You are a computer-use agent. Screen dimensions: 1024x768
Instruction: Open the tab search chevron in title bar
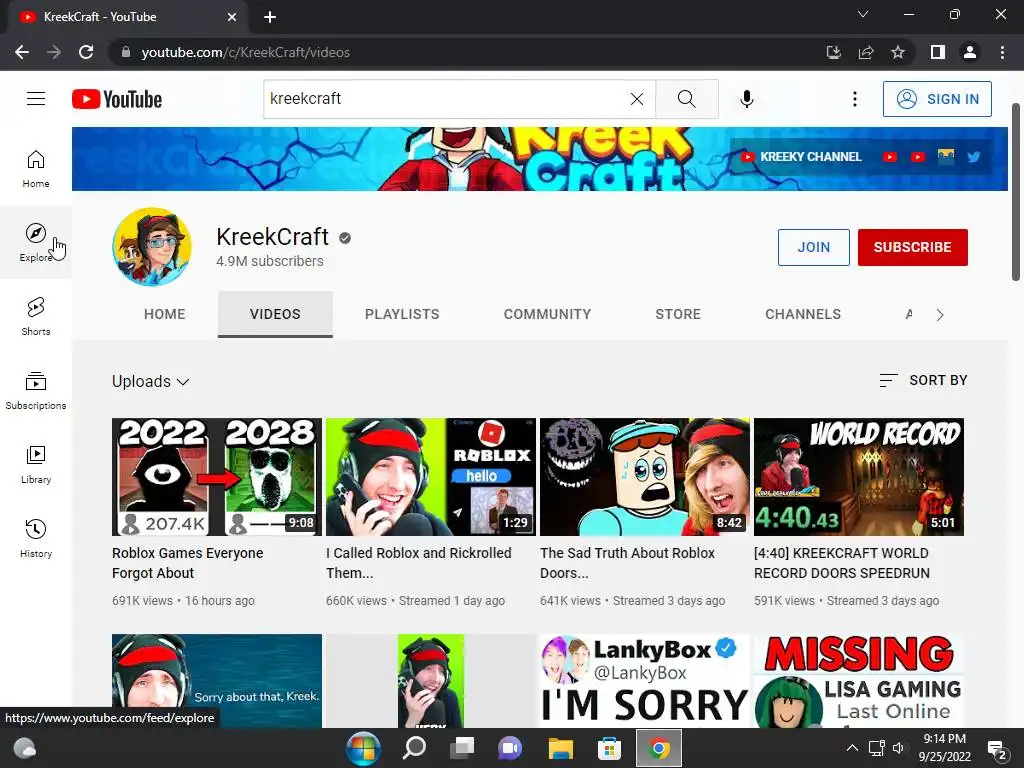click(x=863, y=14)
